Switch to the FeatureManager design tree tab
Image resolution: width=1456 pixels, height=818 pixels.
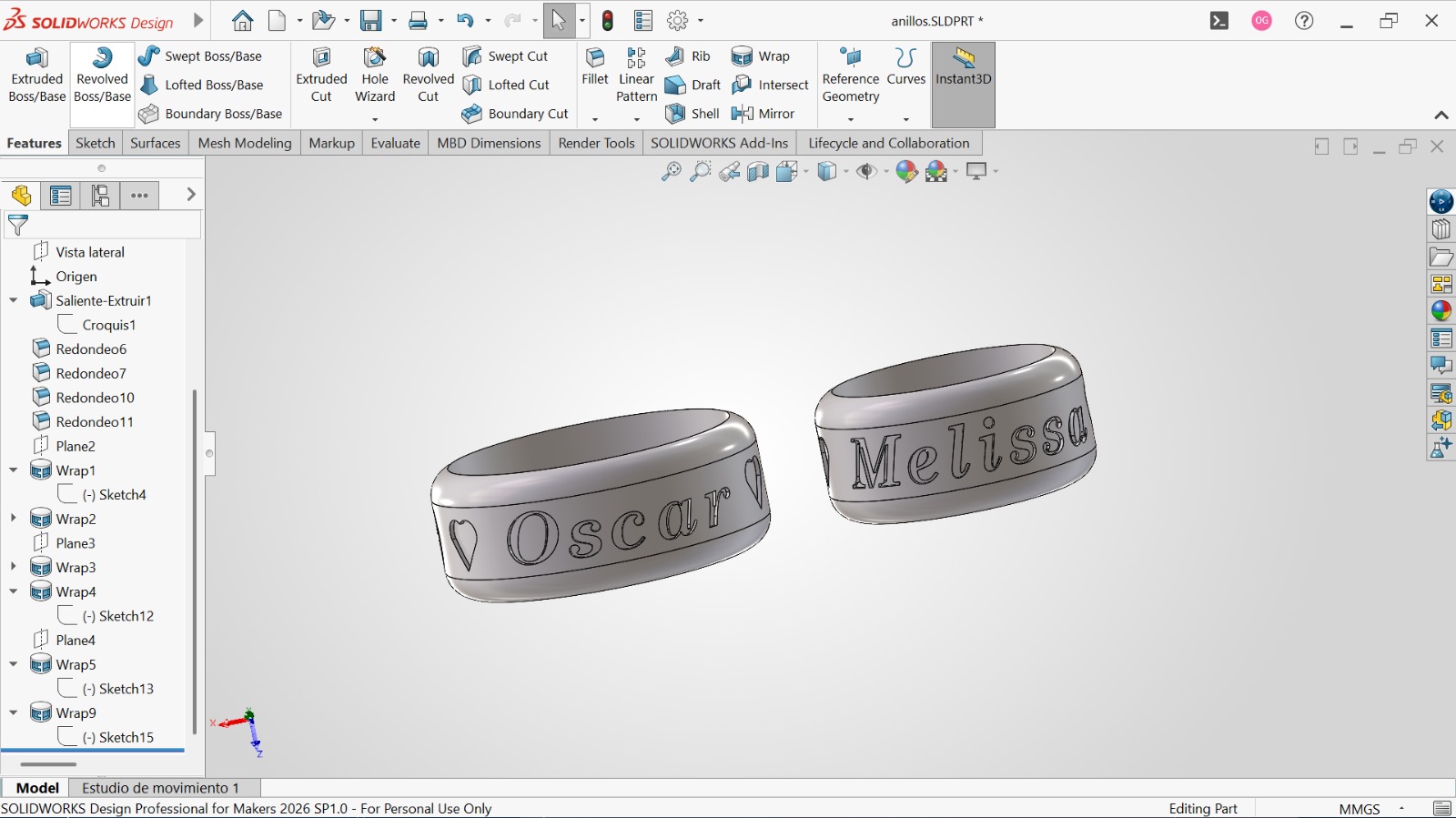point(21,196)
